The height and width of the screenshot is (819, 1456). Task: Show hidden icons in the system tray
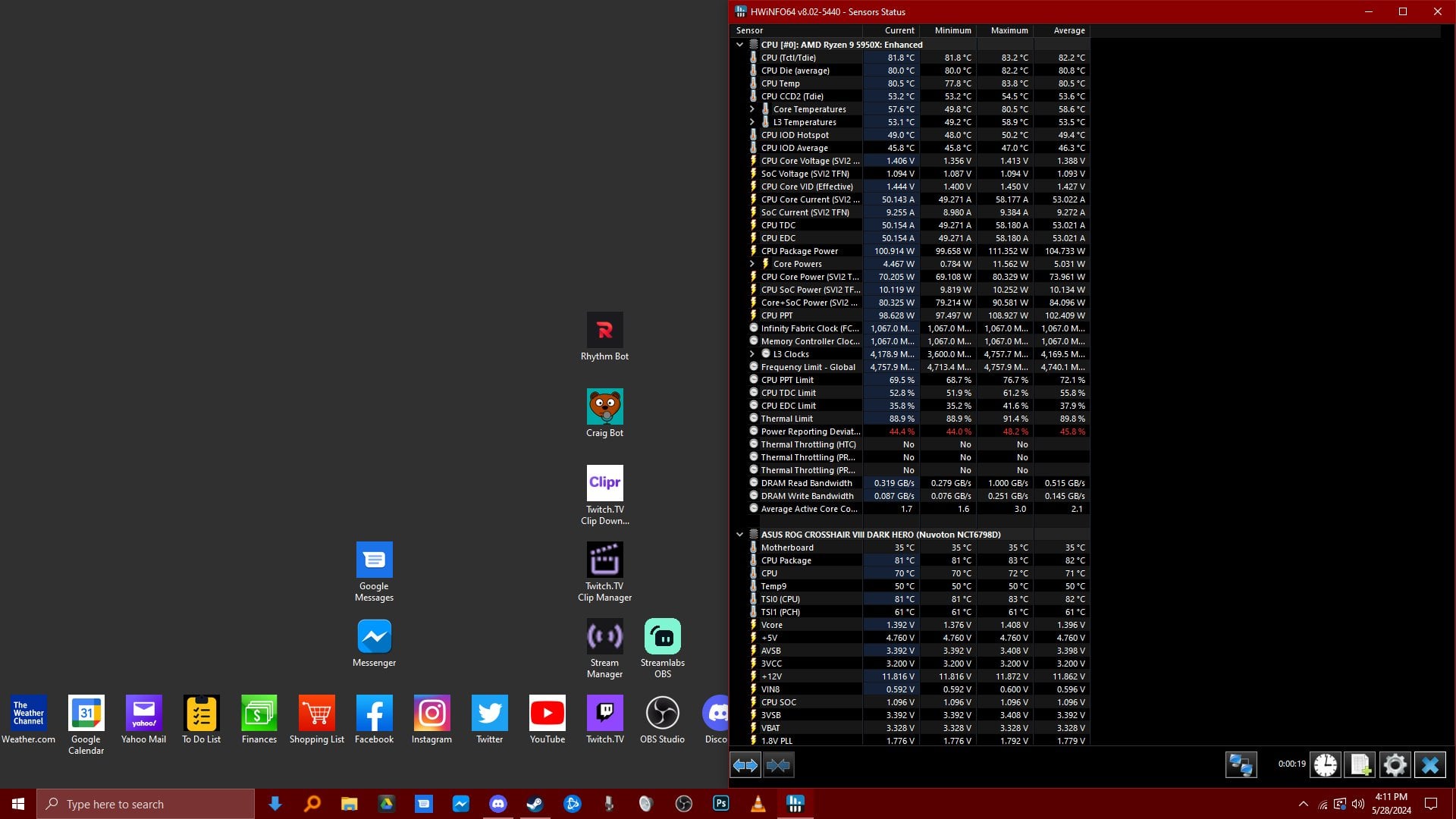1303,804
